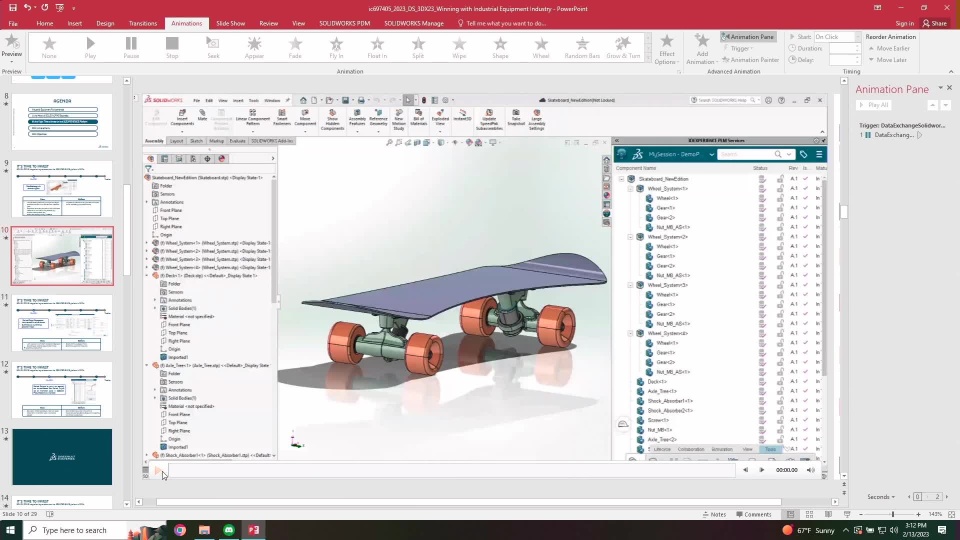Switch to Reading View
The height and width of the screenshot is (540, 960).
tap(828, 514)
